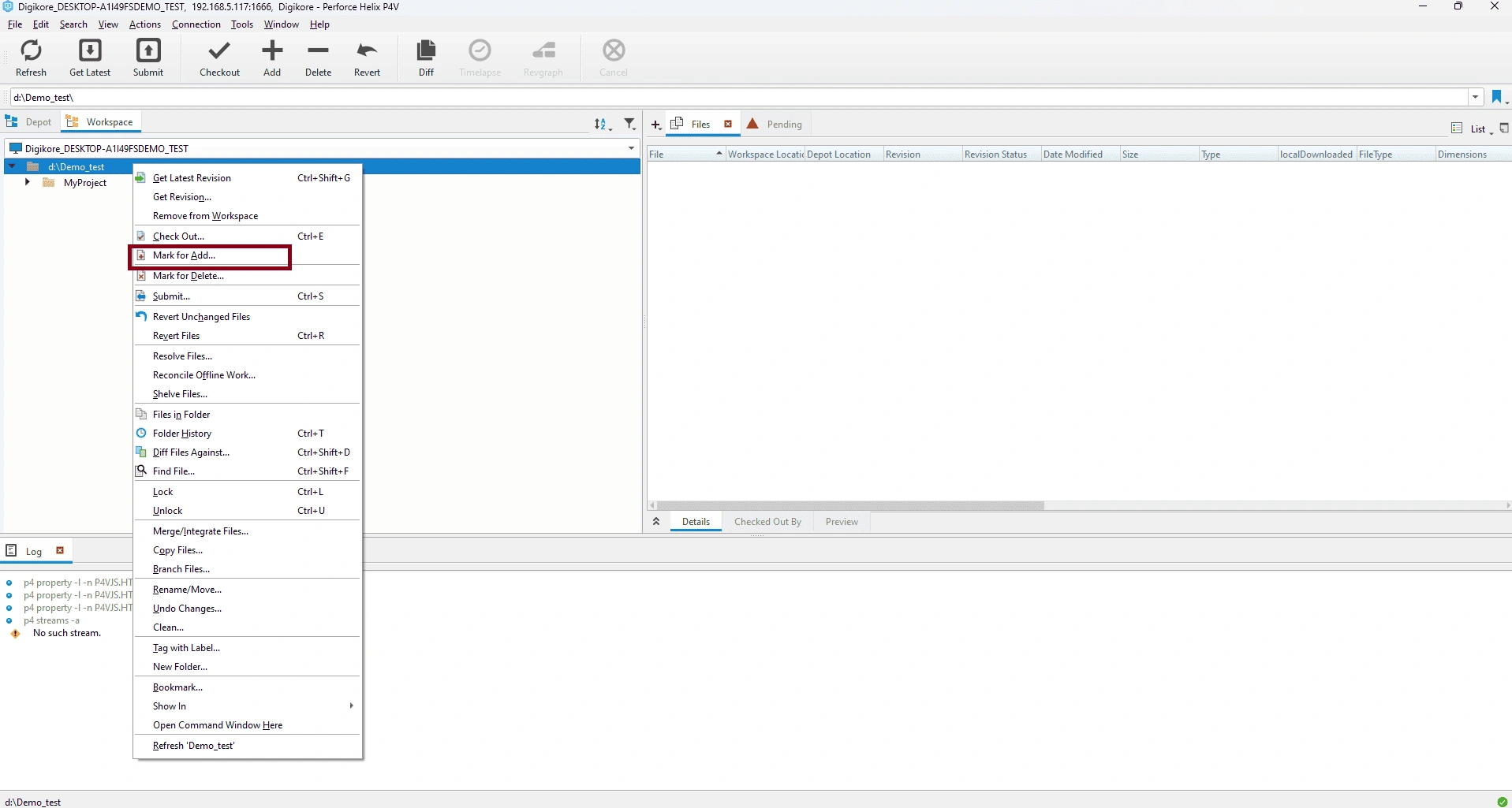Click the horizontal scrollbar in Files pane

point(850,505)
